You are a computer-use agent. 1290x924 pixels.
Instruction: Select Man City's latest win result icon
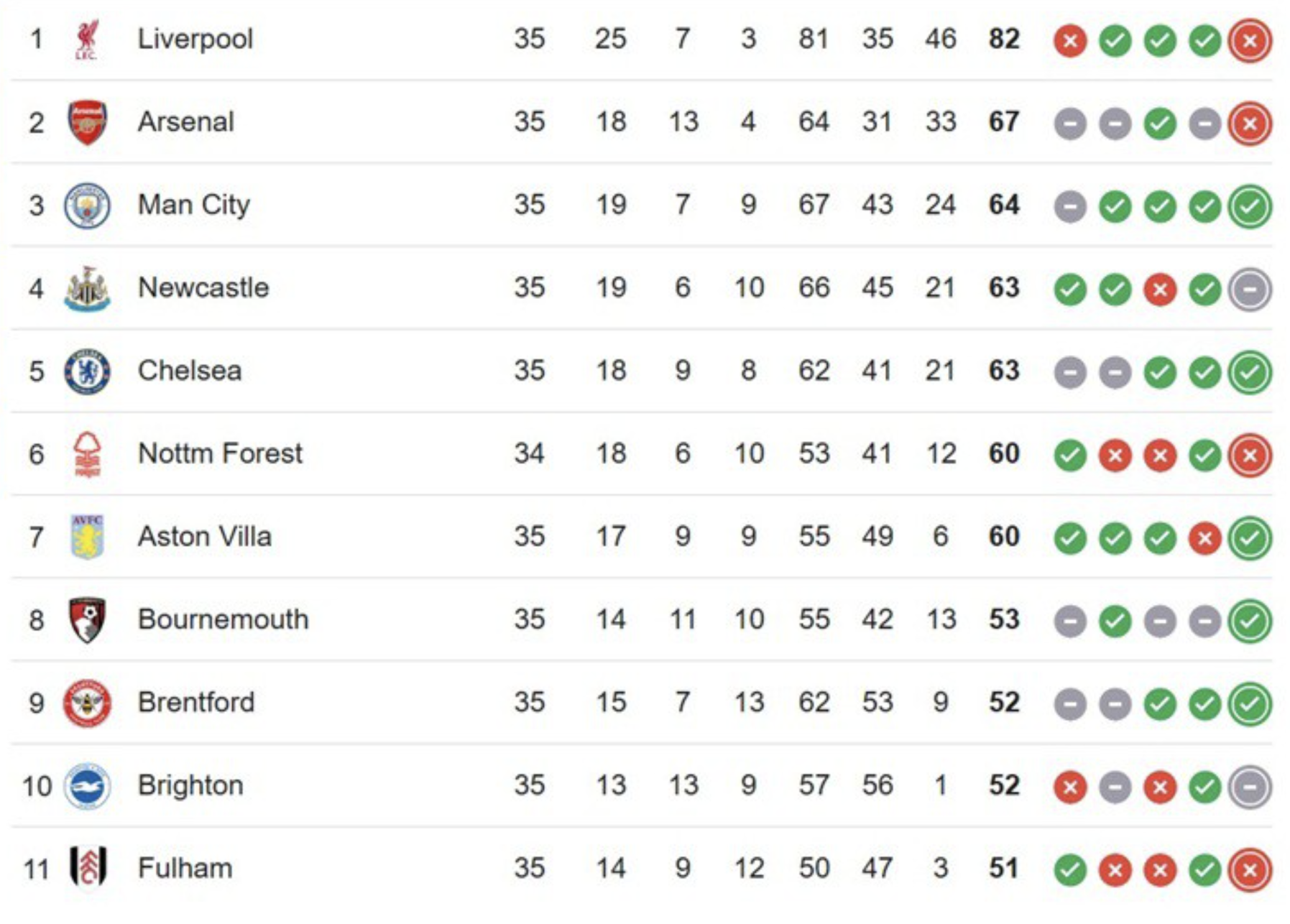pyautogui.click(x=1250, y=206)
